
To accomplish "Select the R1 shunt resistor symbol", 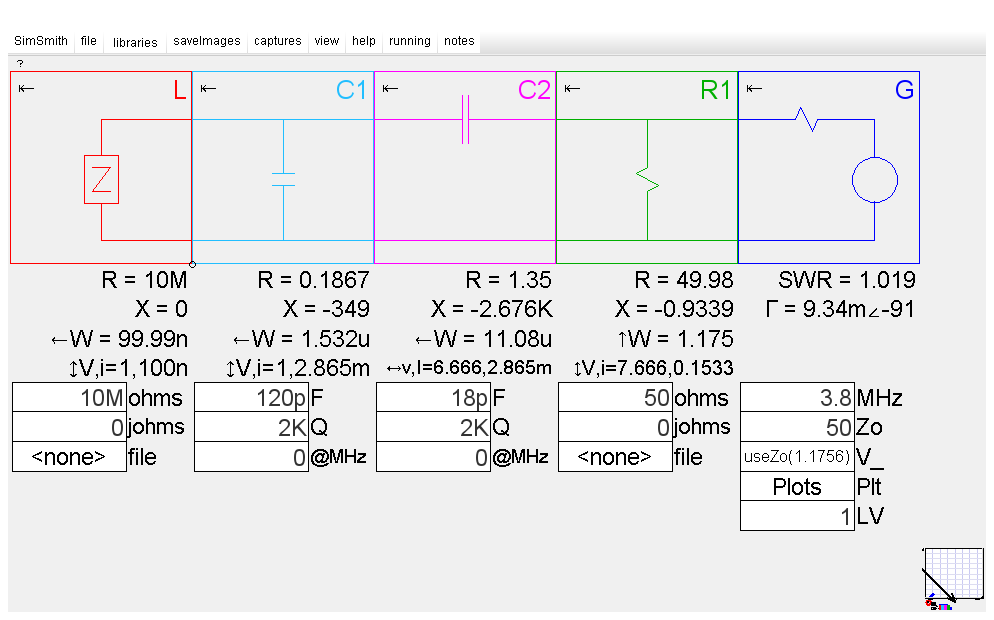I will (x=647, y=179).
